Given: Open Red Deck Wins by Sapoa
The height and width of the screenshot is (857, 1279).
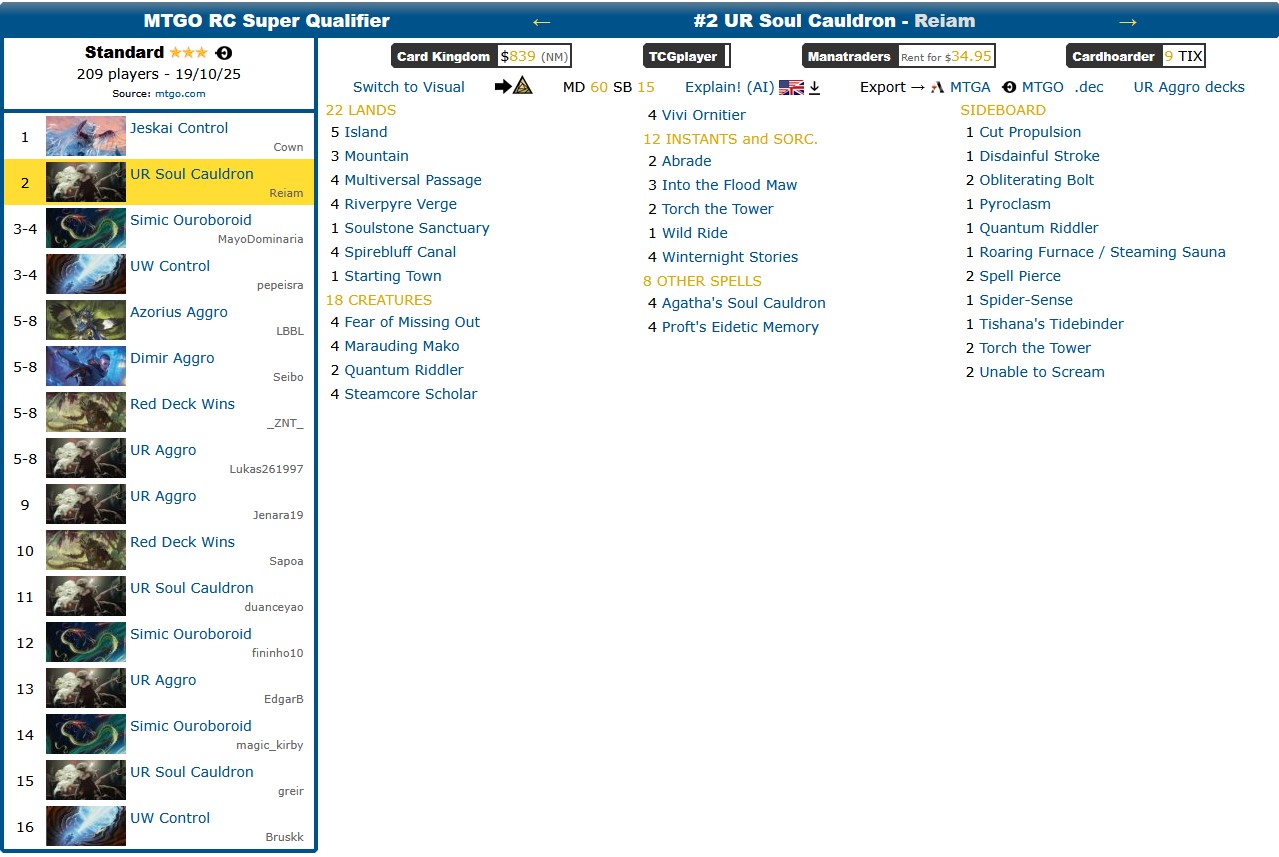Looking at the screenshot, I should pos(182,542).
